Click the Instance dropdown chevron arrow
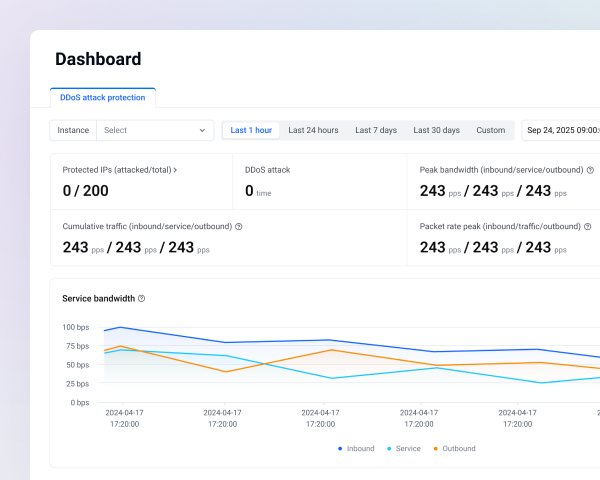Image resolution: width=600 pixels, height=480 pixels. [202, 130]
